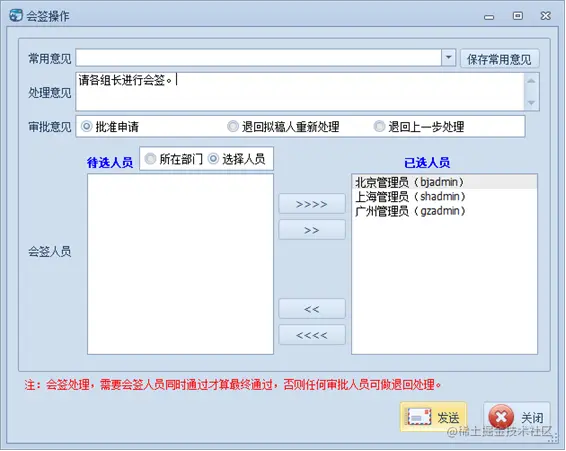Minimize the 会签操作 window

click(489, 17)
